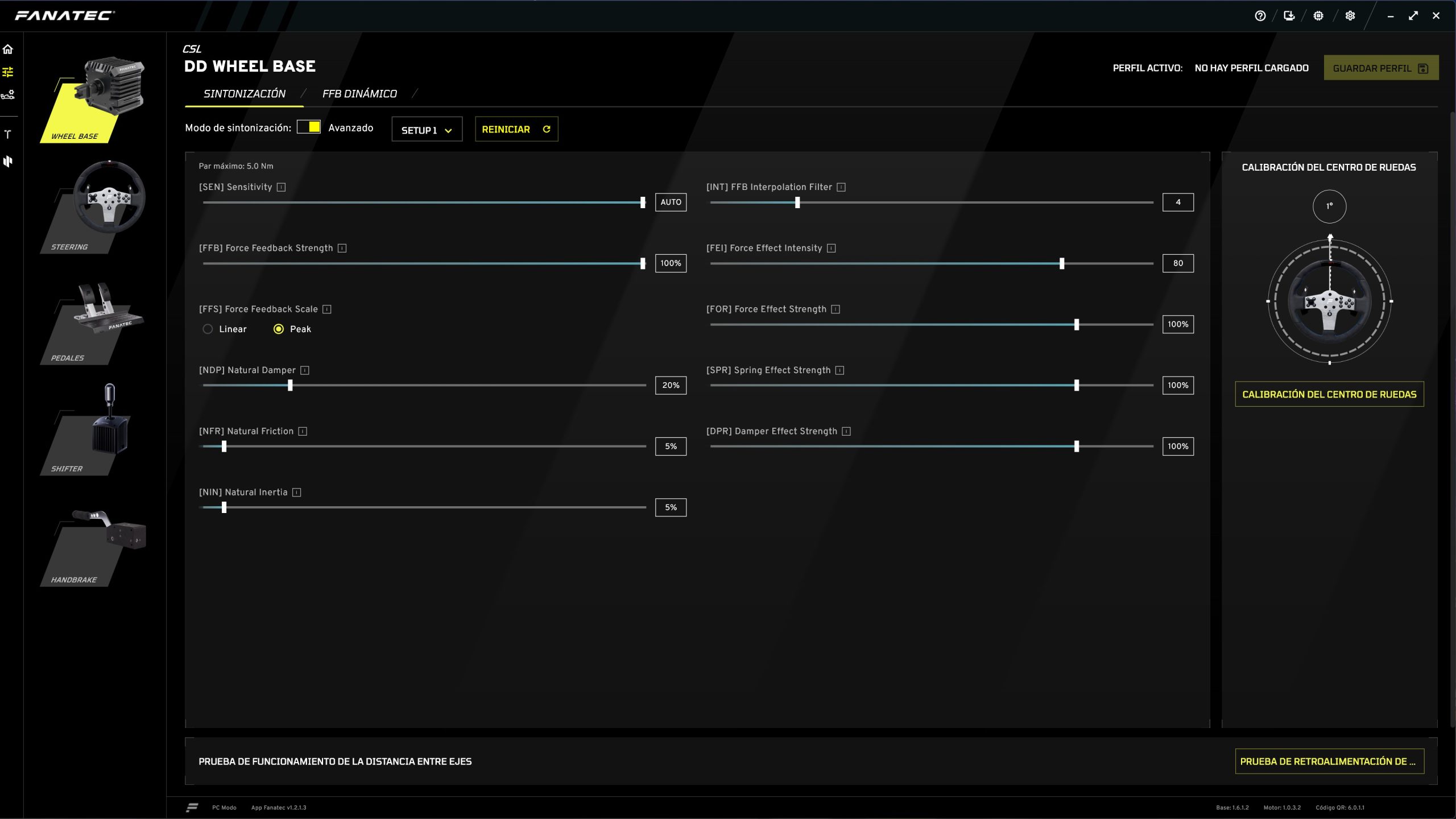Select Linear force feedback scale
Screen dimensions: 1456x819
208,329
